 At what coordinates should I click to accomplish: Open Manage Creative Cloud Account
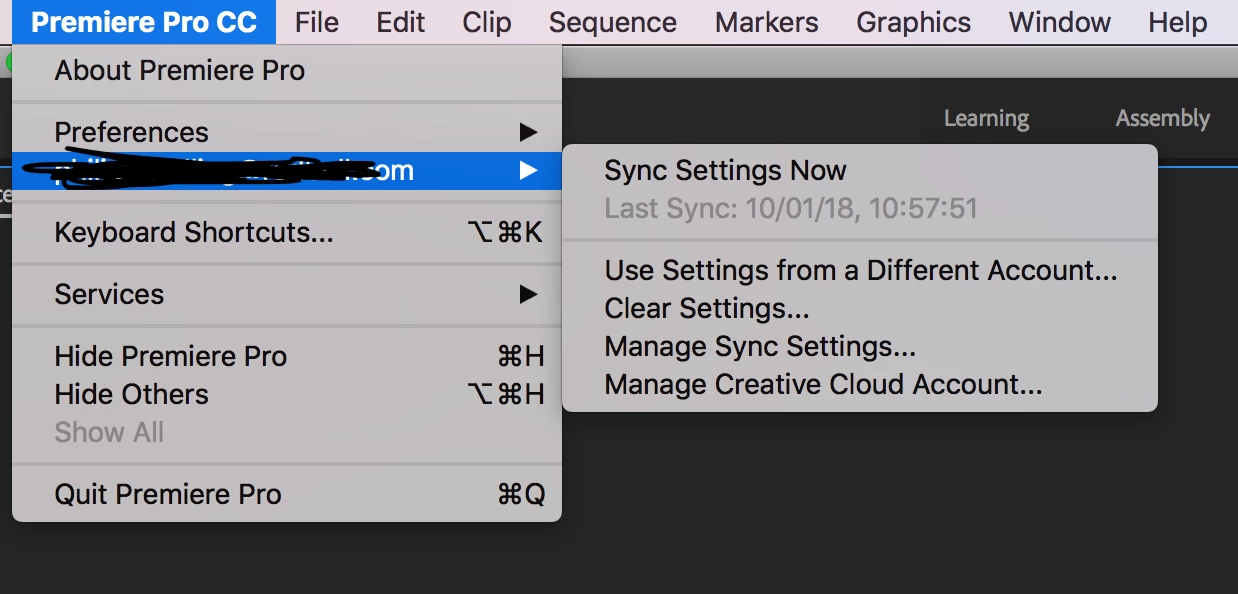coord(823,385)
